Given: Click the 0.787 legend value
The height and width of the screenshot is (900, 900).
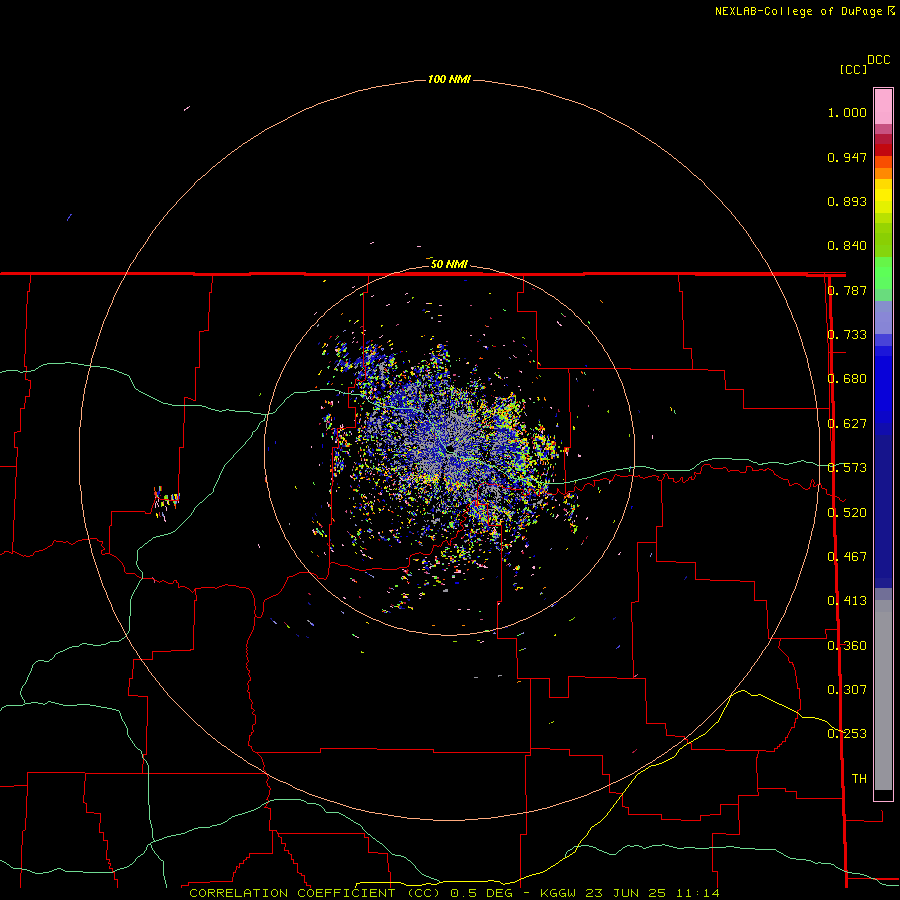Looking at the screenshot, I should [x=847, y=290].
